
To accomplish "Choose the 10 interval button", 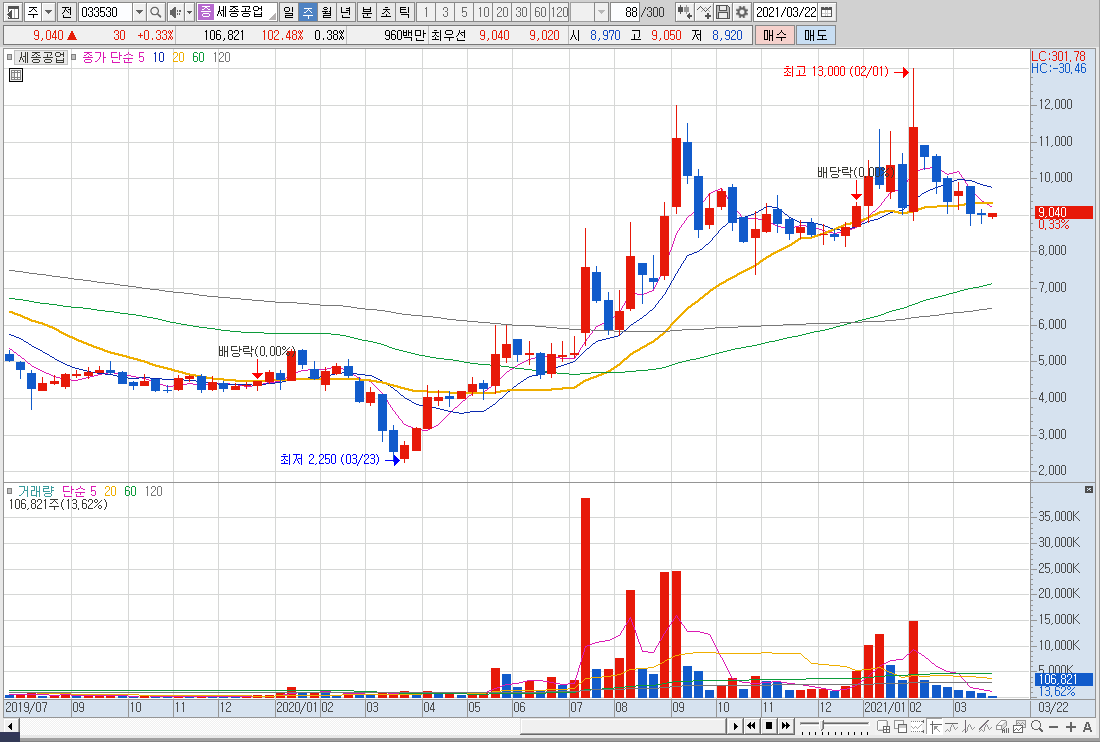I will 483,12.
